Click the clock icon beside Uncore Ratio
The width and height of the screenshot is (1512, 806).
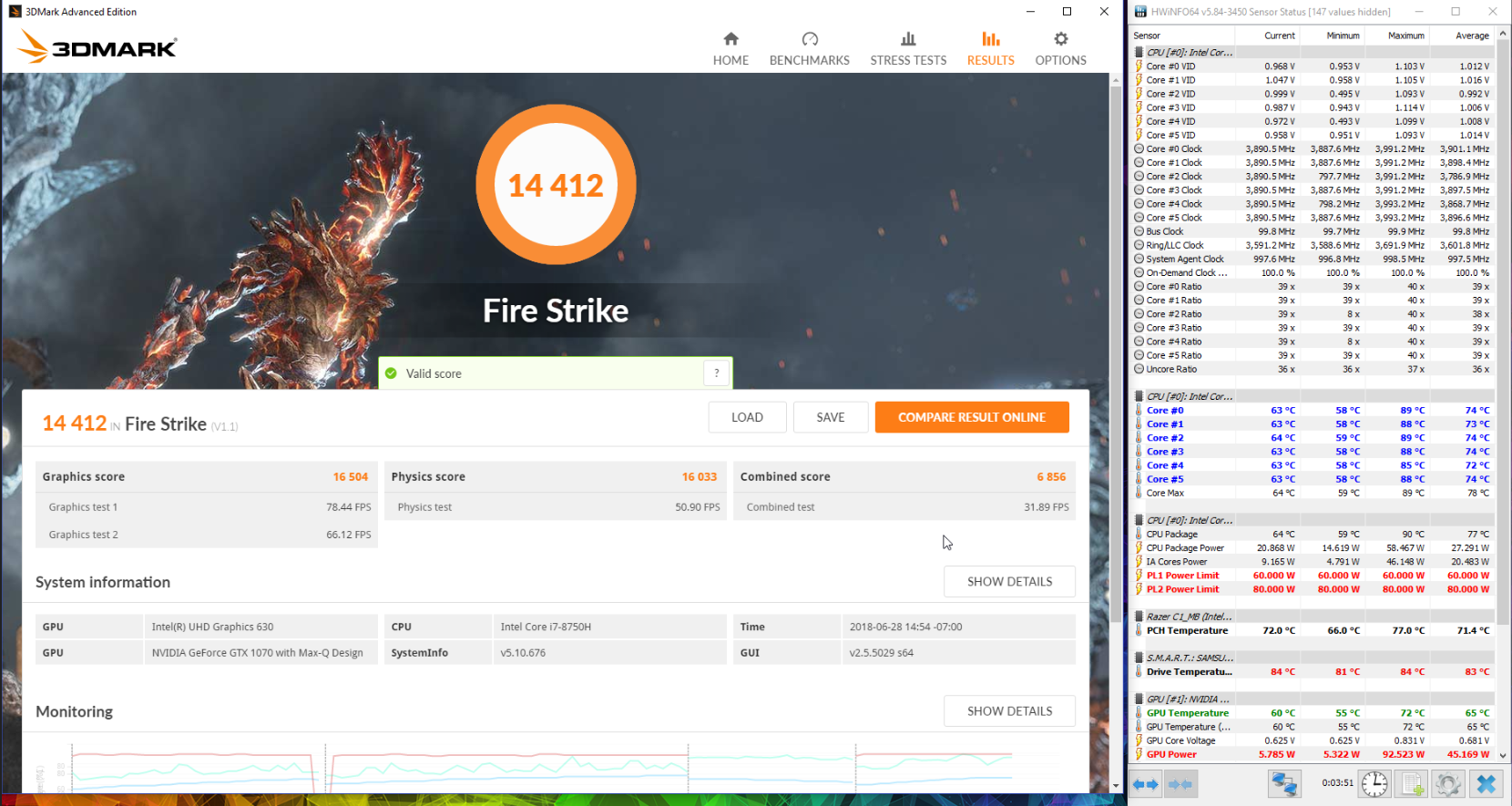[1139, 369]
